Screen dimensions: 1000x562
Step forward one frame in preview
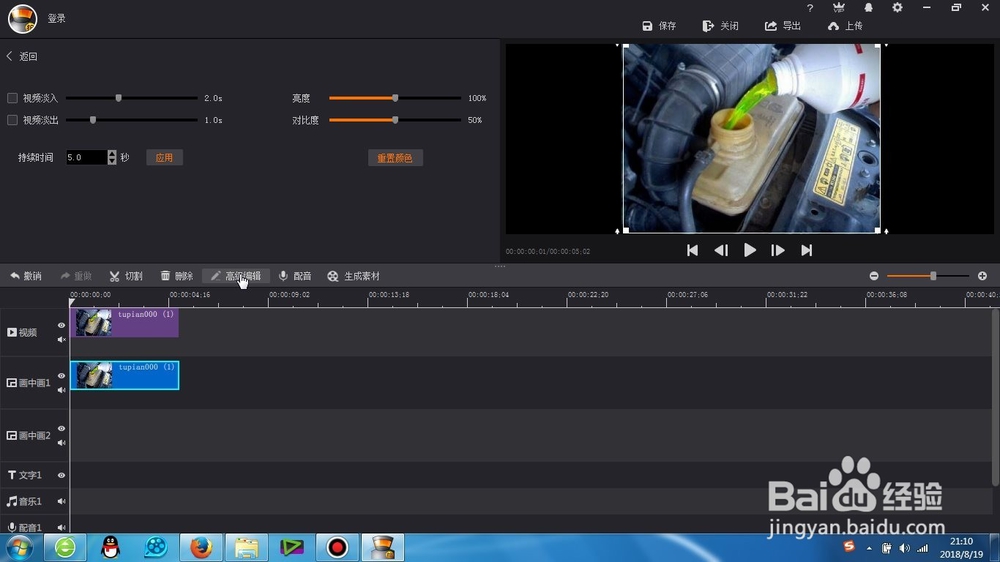777,251
